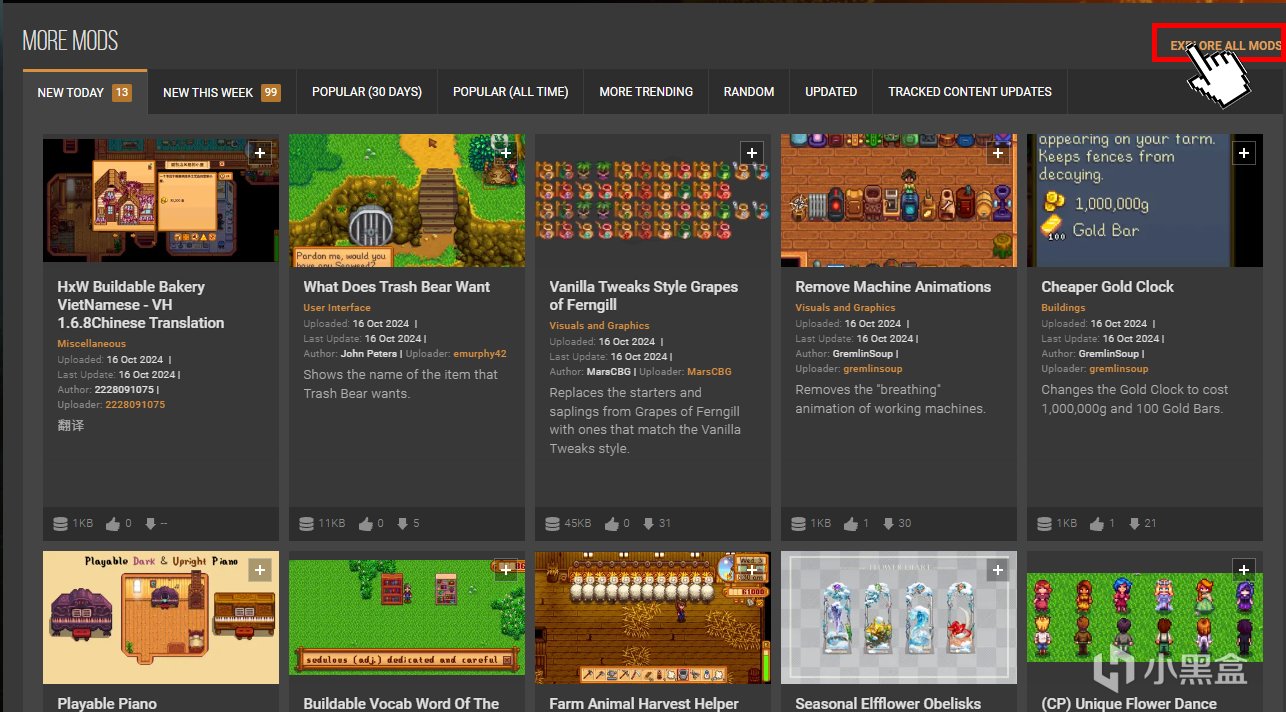Open the Remove Machine Animations thumbnail
This screenshot has height=712, width=1286.
tap(899, 200)
